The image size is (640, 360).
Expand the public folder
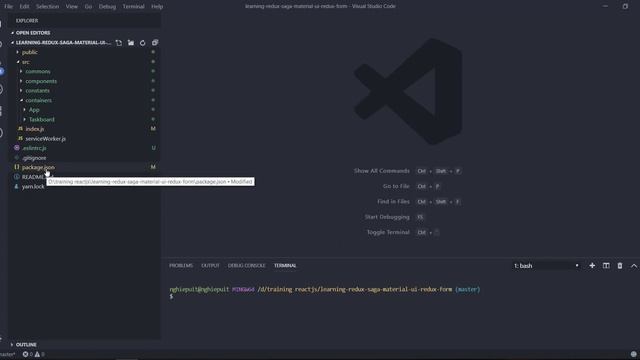pos(30,52)
